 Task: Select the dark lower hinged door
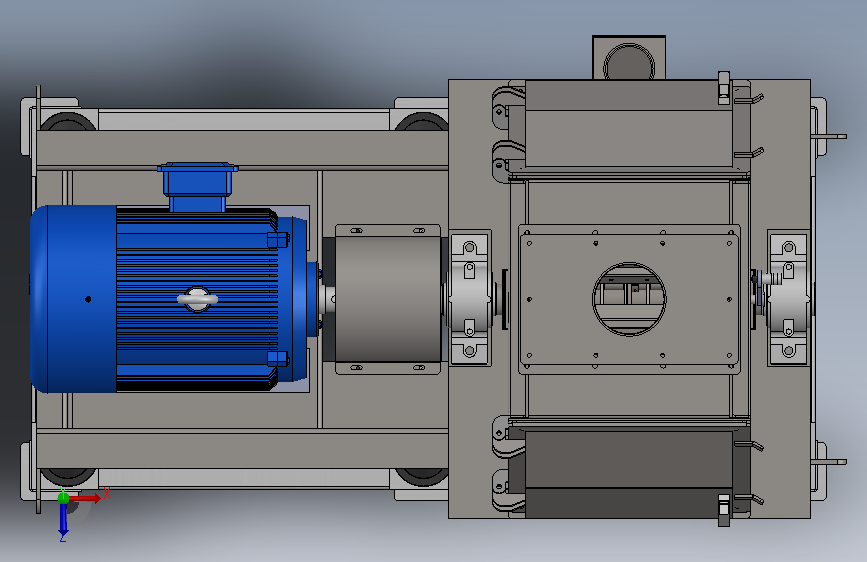(x=629, y=475)
